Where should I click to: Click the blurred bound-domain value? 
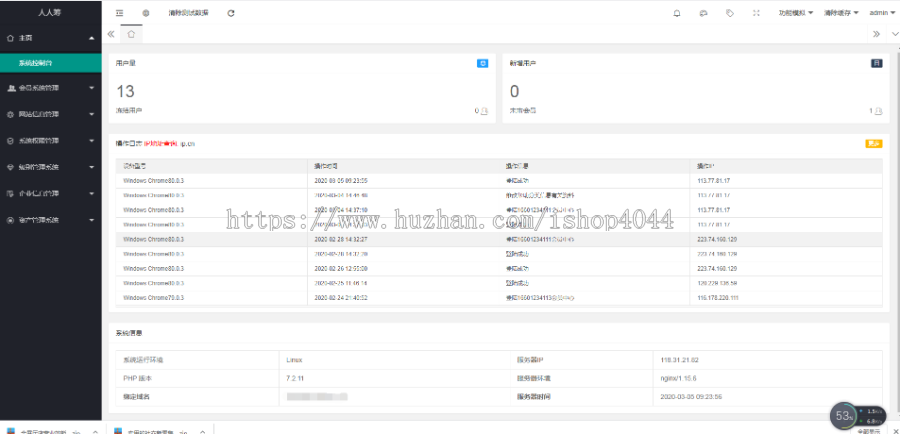tap(317, 397)
